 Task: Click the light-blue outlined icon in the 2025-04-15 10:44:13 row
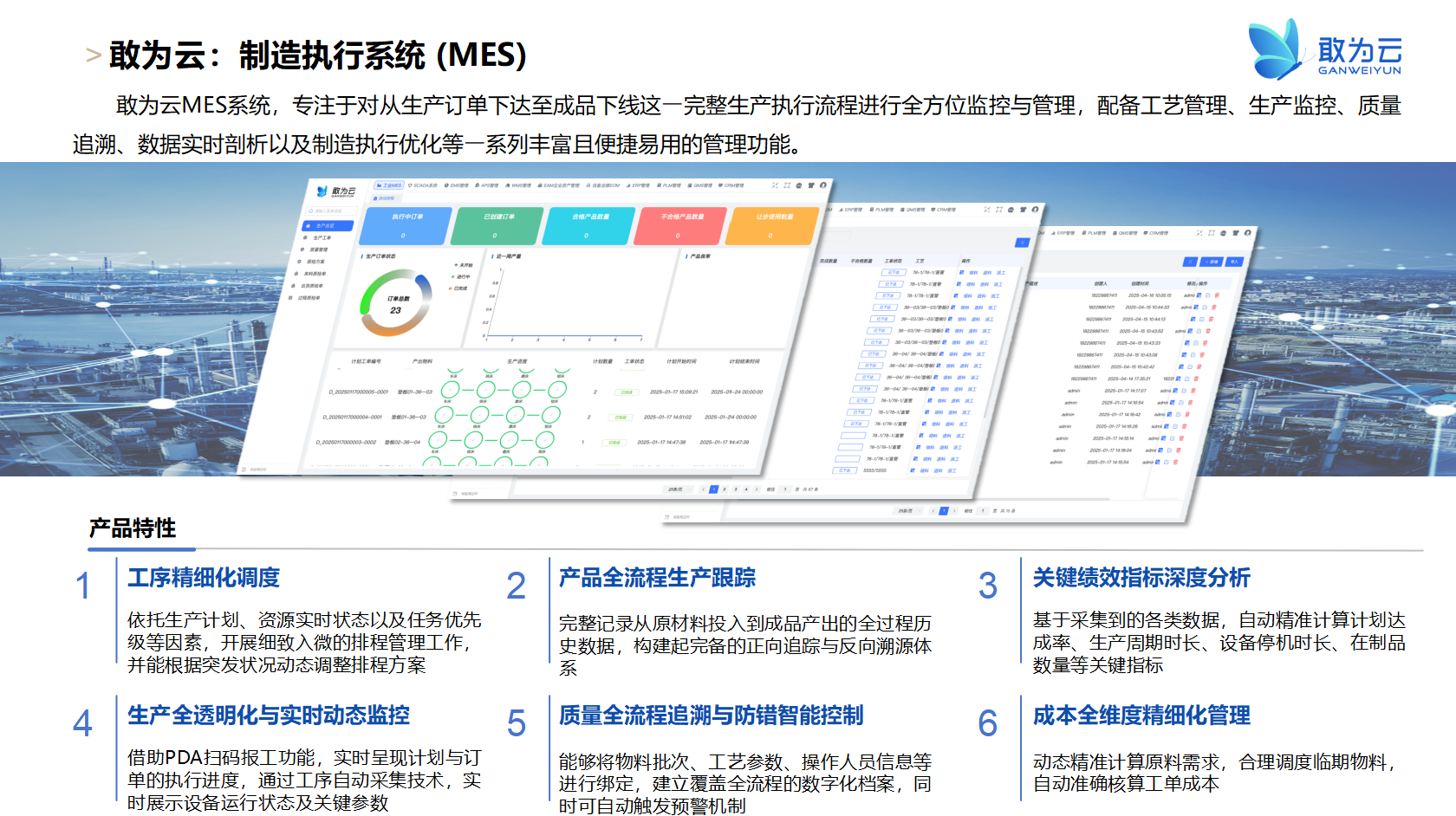tap(1202, 319)
